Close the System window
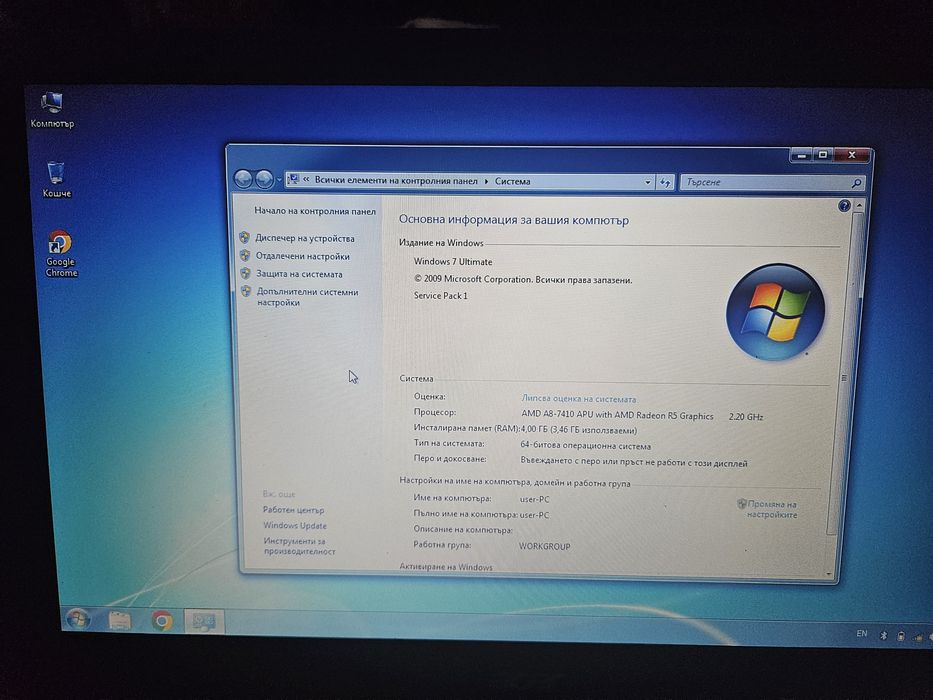The image size is (933, 700). (x=851, y=155)
